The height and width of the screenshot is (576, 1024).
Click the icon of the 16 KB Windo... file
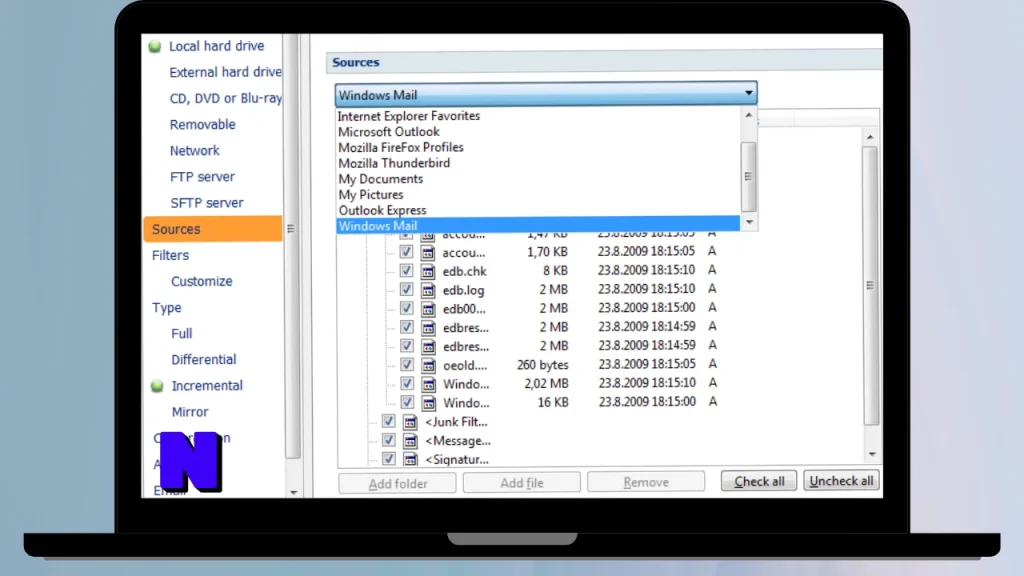(x=428, y=403)
